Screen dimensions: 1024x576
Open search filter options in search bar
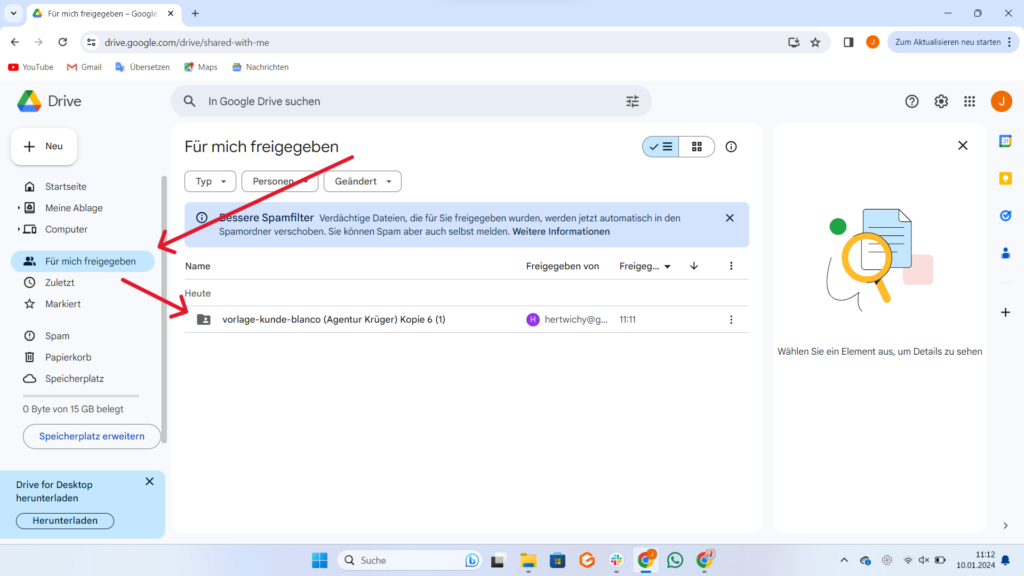point(632,101)
